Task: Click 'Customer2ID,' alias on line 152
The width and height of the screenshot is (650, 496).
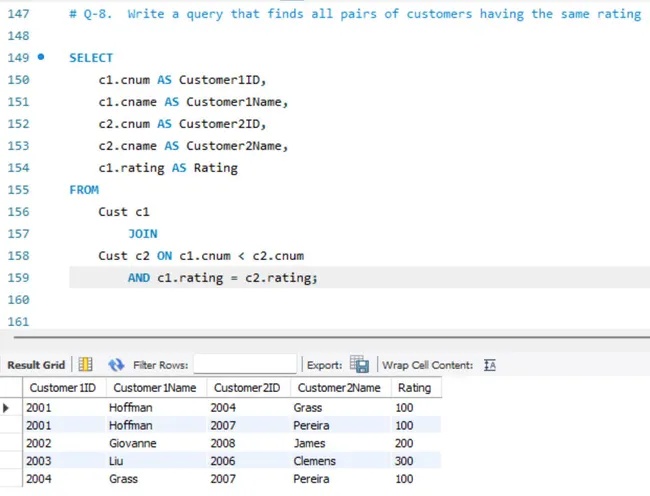Action: (222, 123)
